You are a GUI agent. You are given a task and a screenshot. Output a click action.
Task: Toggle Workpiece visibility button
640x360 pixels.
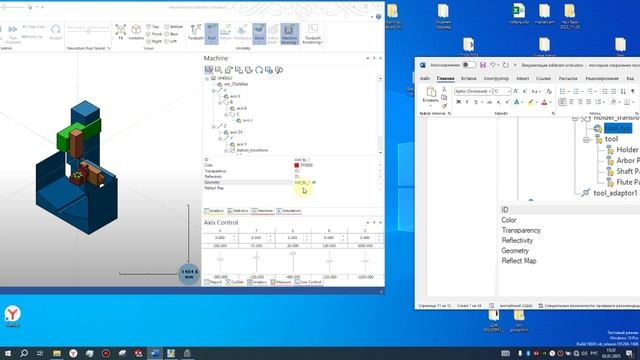click(x=242, y=33)
